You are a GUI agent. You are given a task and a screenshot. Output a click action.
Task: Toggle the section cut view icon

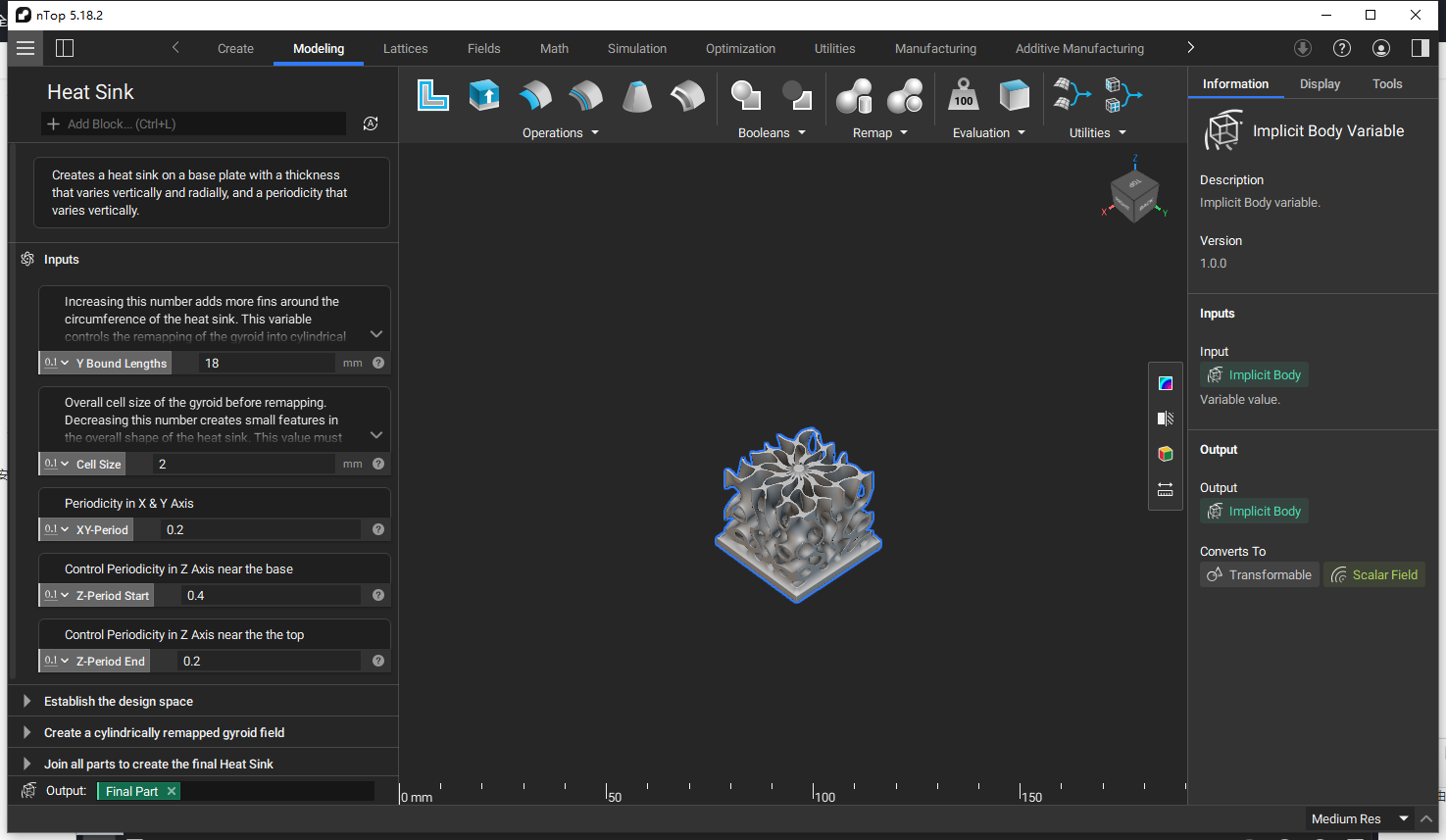pyautogui.click(x=1166, y=419)
